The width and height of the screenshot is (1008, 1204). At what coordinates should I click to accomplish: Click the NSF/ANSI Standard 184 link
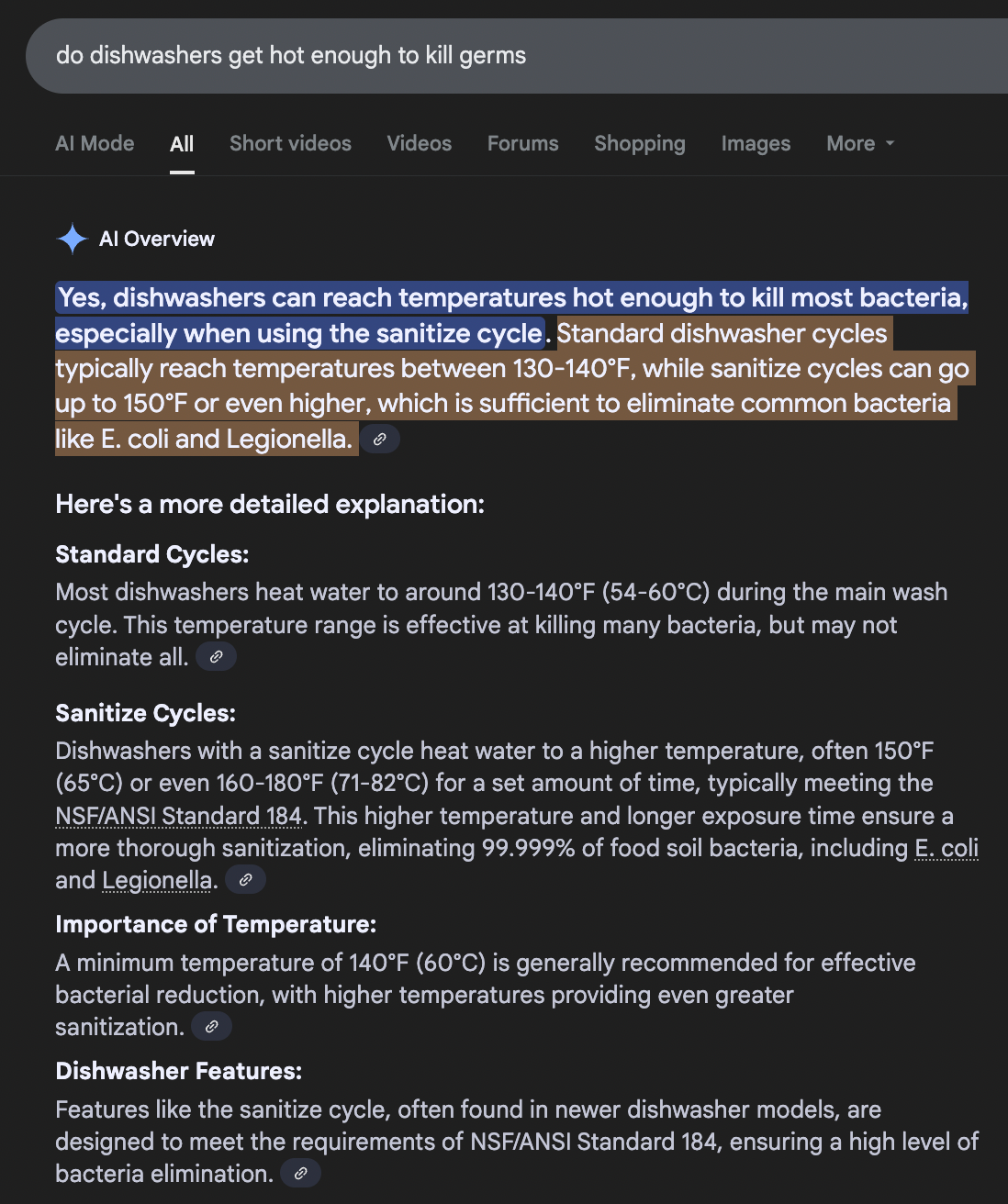click(x=178, y=816)
